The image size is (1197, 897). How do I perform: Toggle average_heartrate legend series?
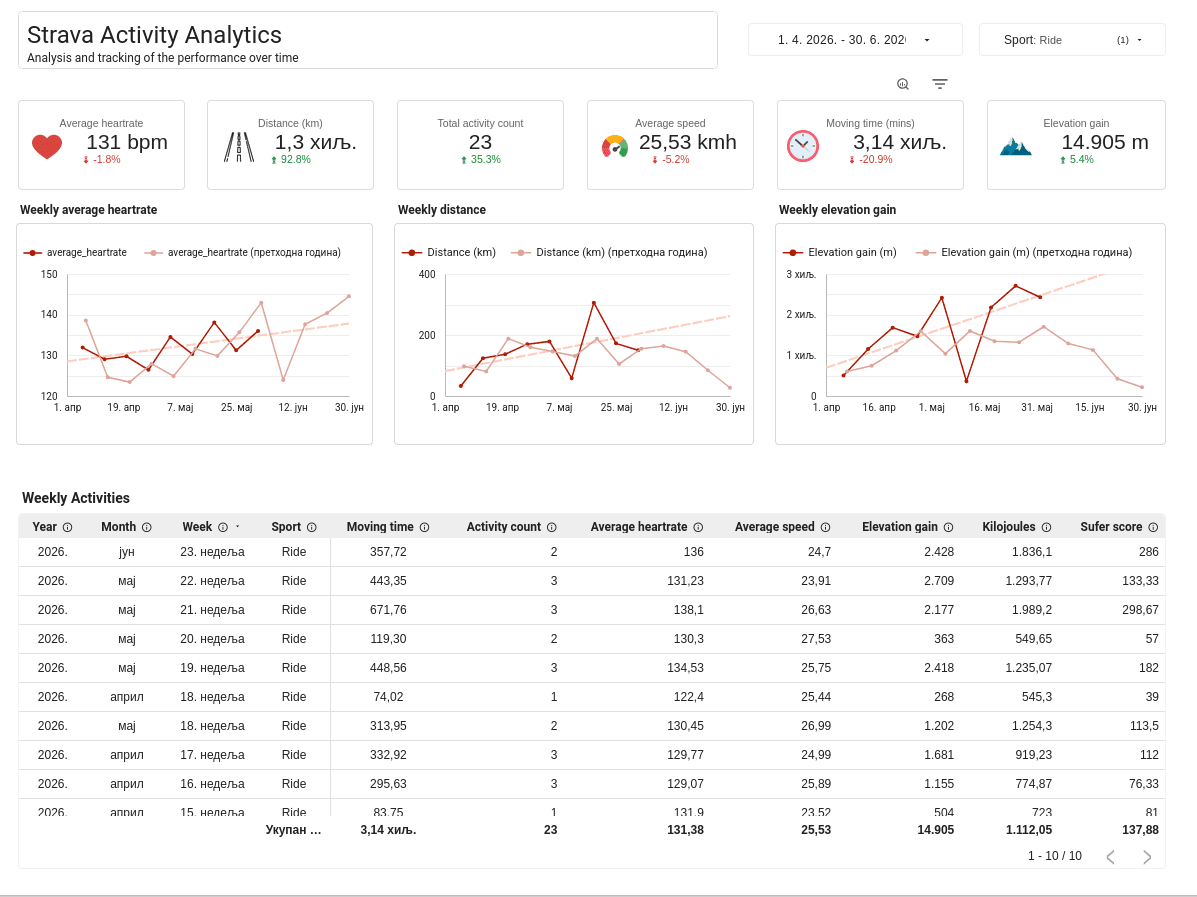pos(75,253)
